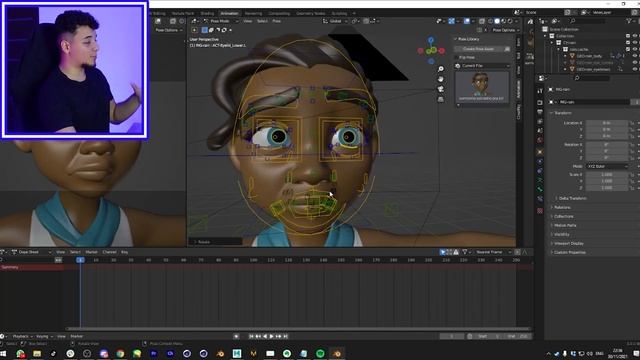Click the Create Pose Asset browse icon
Image resolution: width=640 pixels, height=360 pixels.
pyautogui.click(x=507, y=49)
